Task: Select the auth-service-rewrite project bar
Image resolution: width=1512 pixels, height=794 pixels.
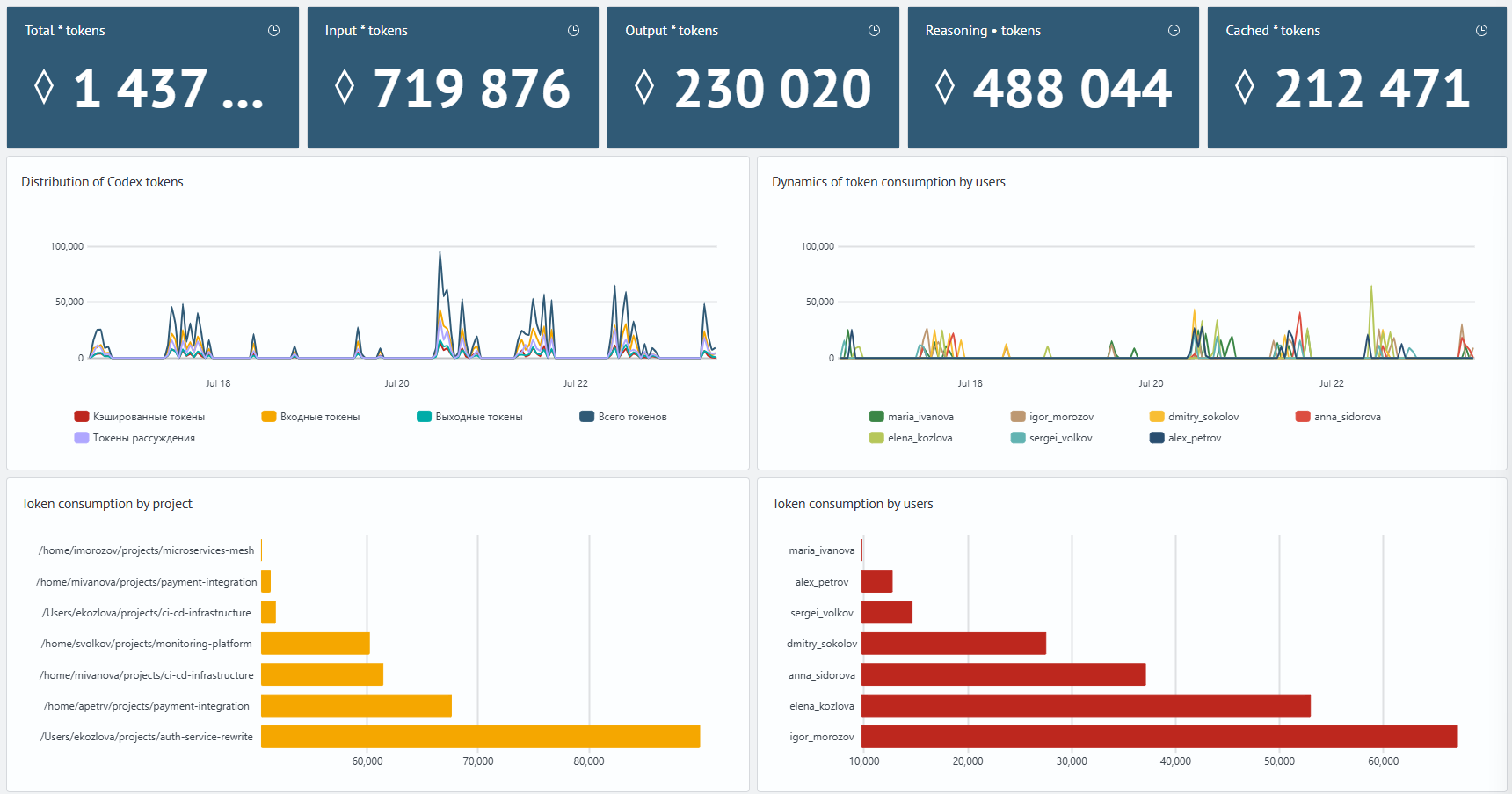Action: click(480, 737)
